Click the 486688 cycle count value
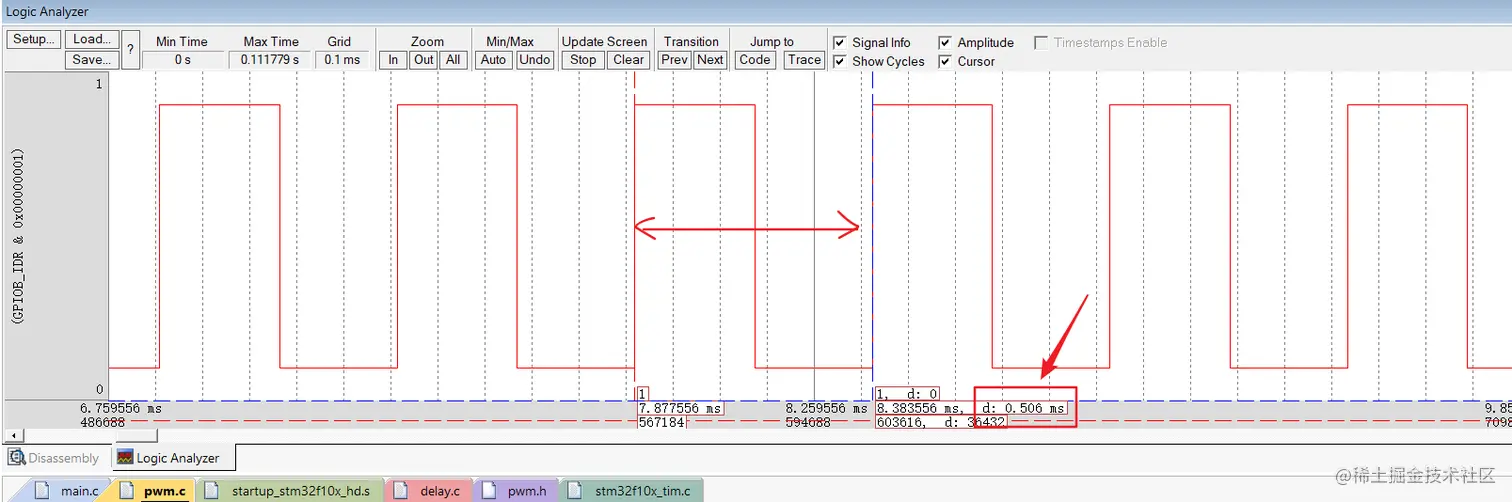1512x502 pixels. pos(103,423)
